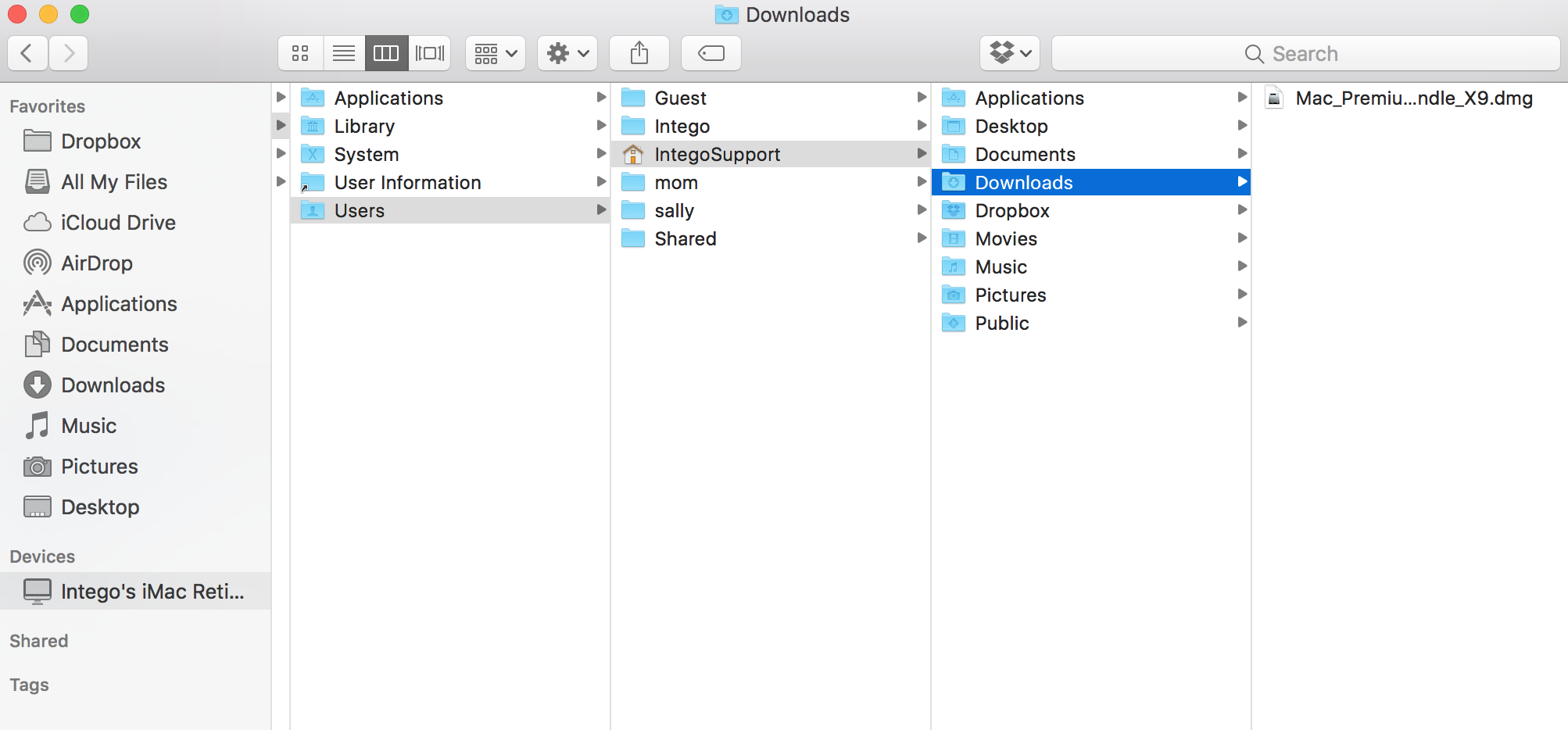Image resolution: width=1568 pixels, height=730 pixels.
Task: Click in the Search field
Action: coord(1305,53)
